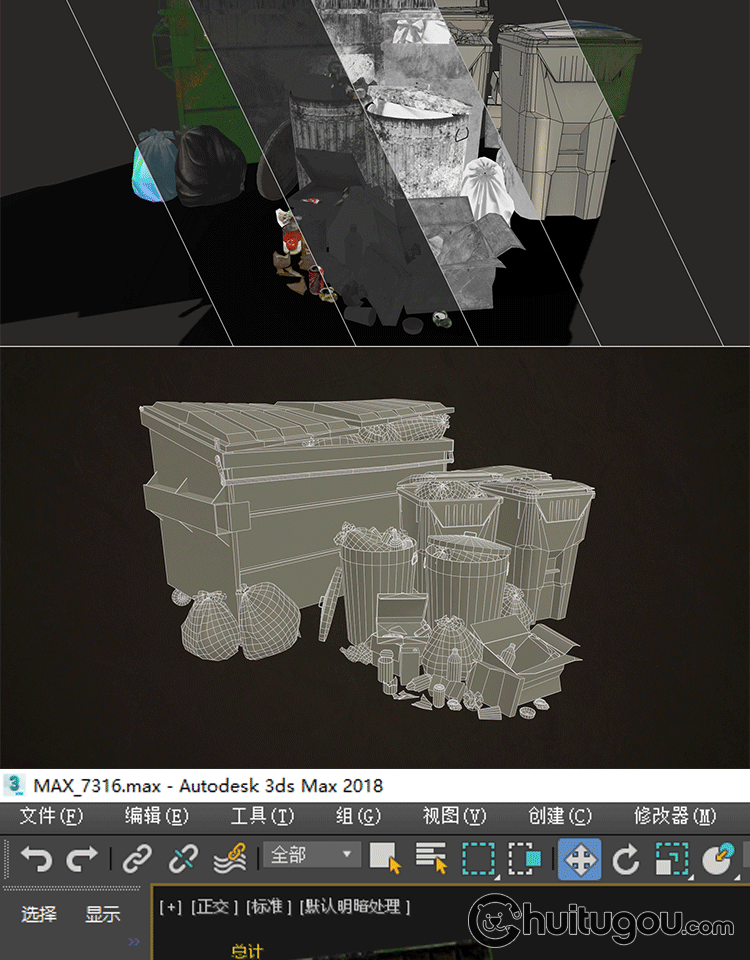The height and width of the screenshot is (960, 750).
Task: Activate the Select and Scale tool
Action: 672,858
